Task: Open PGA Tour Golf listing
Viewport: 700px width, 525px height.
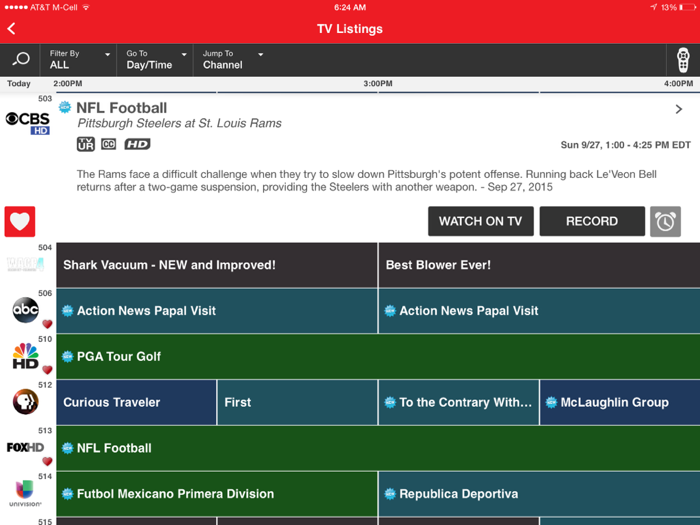Action: (378, 356)
